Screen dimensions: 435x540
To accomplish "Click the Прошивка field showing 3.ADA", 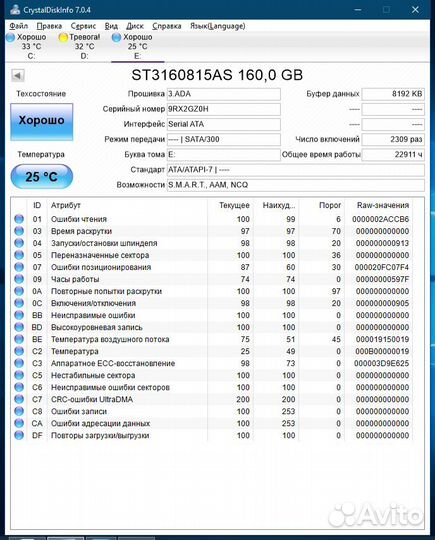I will [x=224, y=94].
